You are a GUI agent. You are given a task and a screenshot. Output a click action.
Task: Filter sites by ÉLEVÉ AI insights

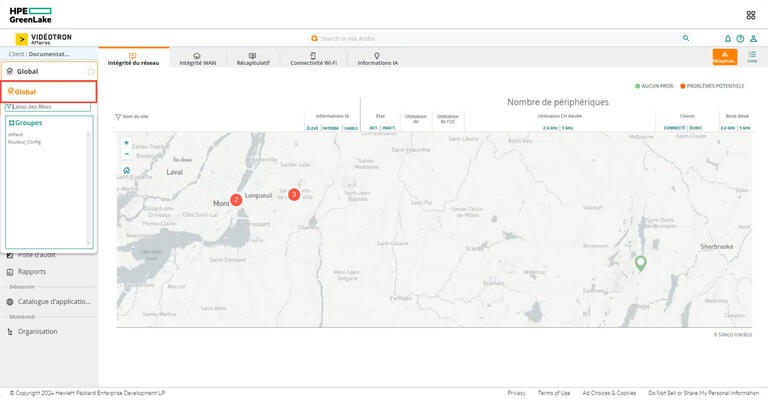312,128
